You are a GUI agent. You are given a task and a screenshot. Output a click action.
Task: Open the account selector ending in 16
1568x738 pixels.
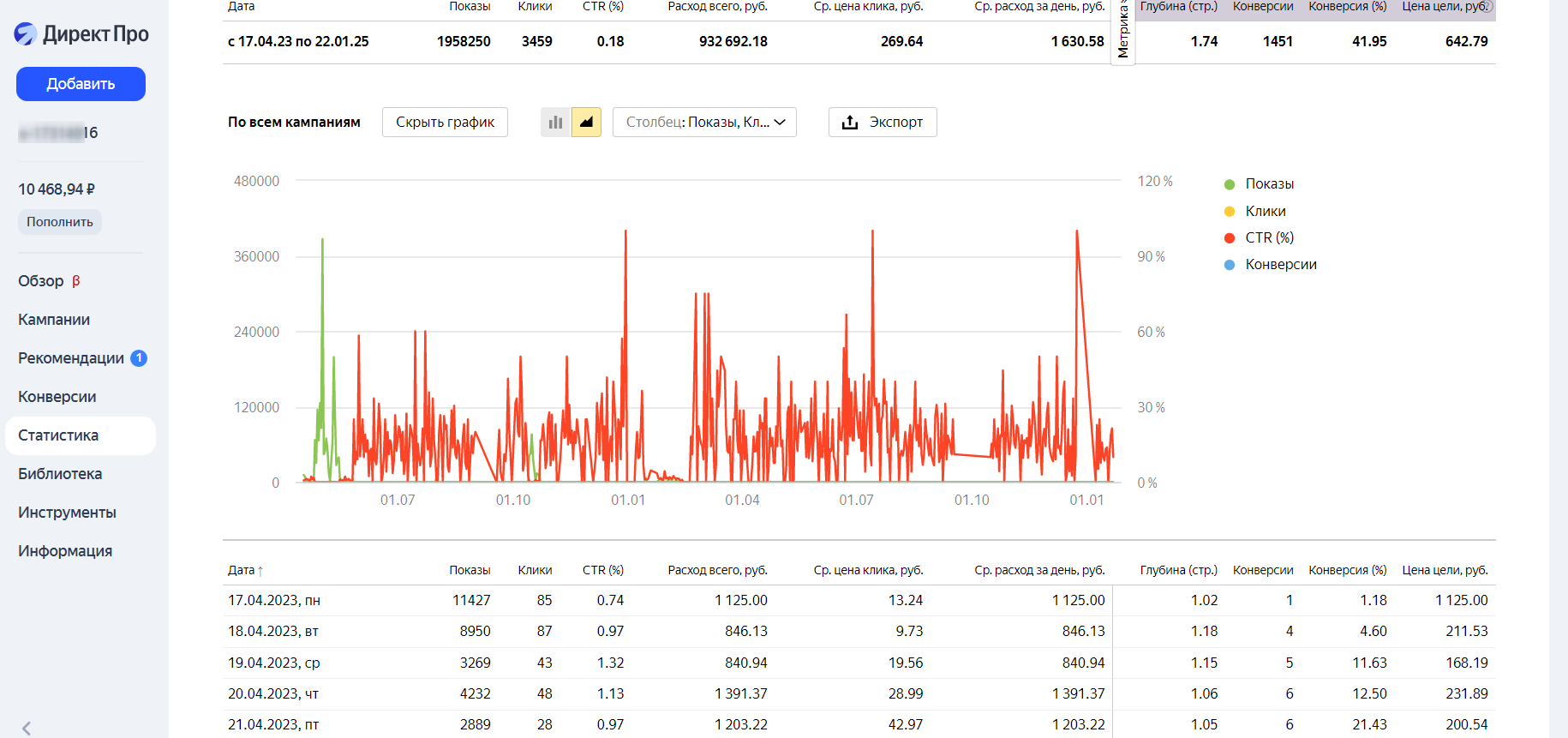point(58,133)
